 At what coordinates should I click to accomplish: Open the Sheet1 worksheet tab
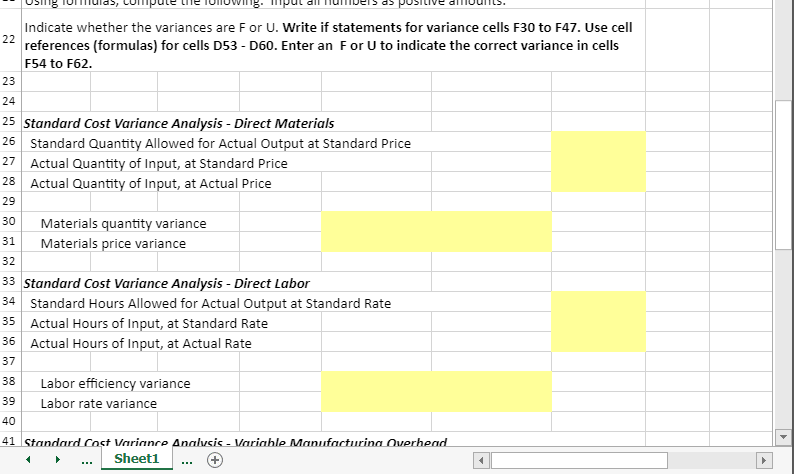click(137, 459)
